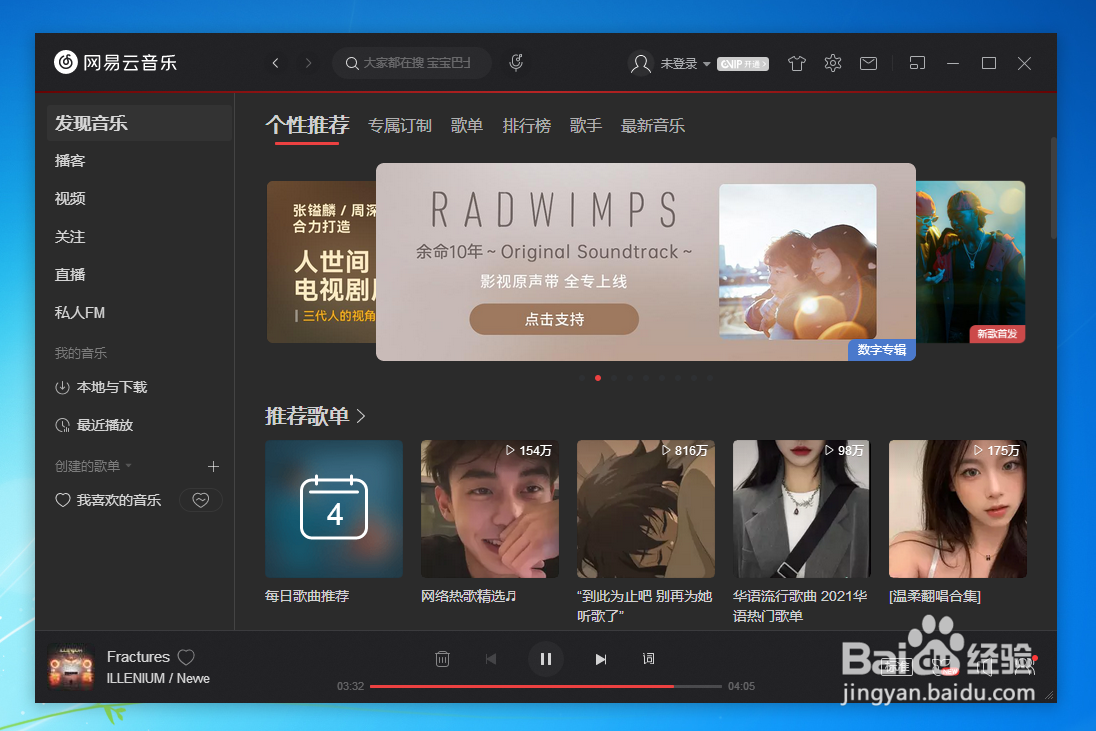
Task: Toggle the lyrics 词 display
Action: [649, 659]
